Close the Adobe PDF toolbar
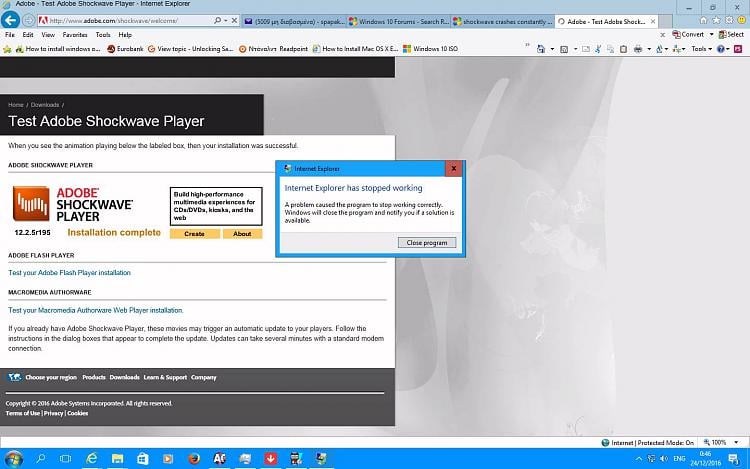The width and height of the screenshot is (750, 469). pos(662,35)
